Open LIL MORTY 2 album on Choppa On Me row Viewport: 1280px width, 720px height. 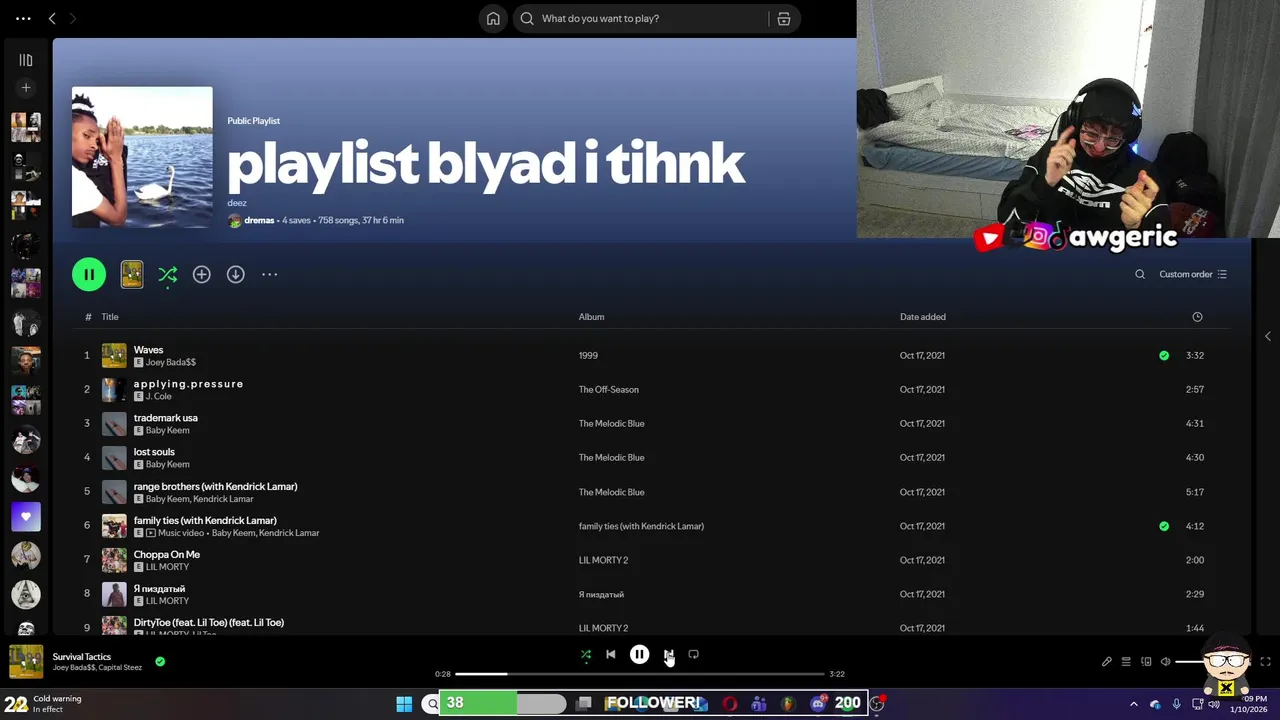pyautogui.click(x=603, y=560)
